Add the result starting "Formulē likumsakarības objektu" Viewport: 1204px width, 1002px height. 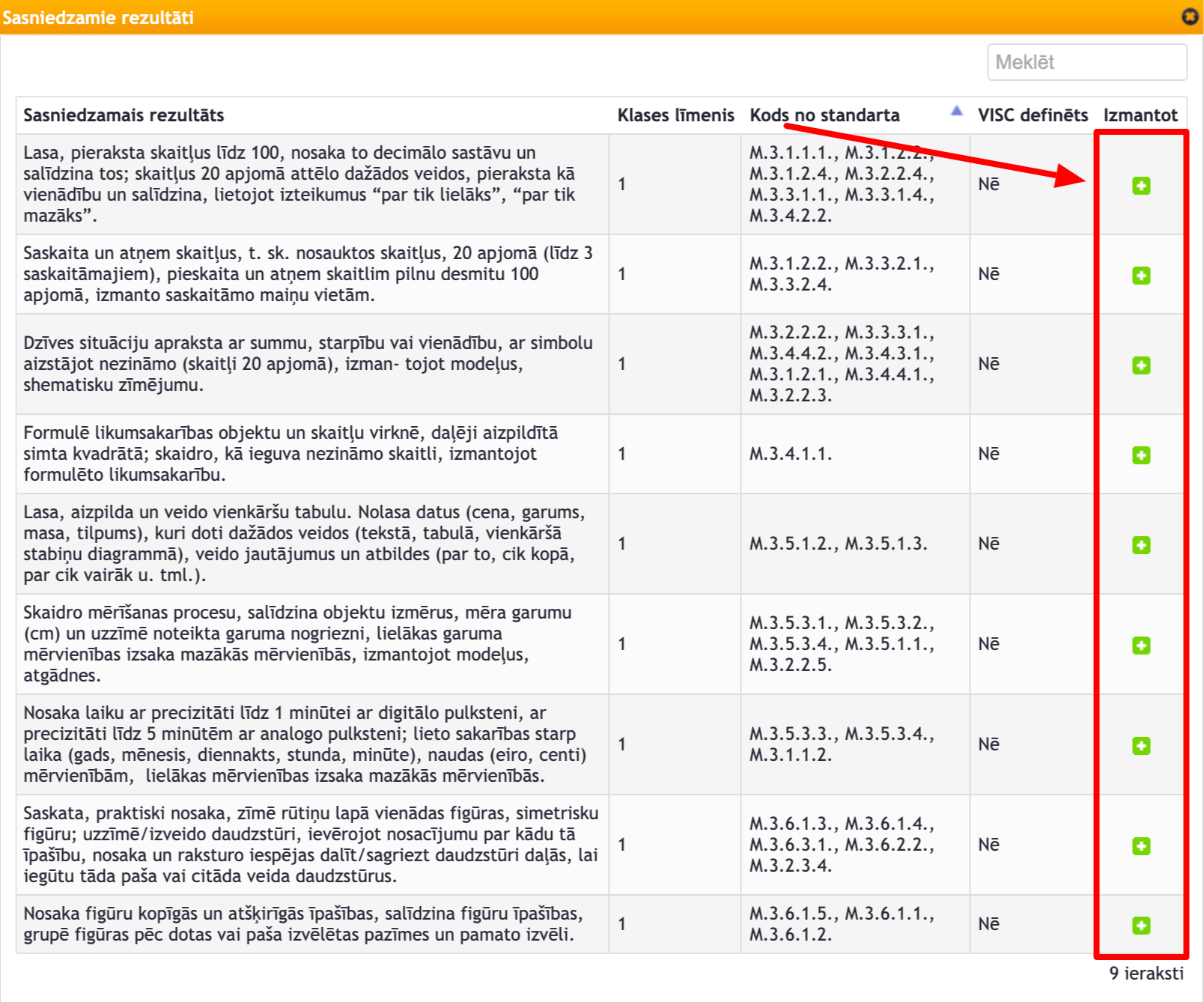pyautogui.click(x=1141, y=455)
